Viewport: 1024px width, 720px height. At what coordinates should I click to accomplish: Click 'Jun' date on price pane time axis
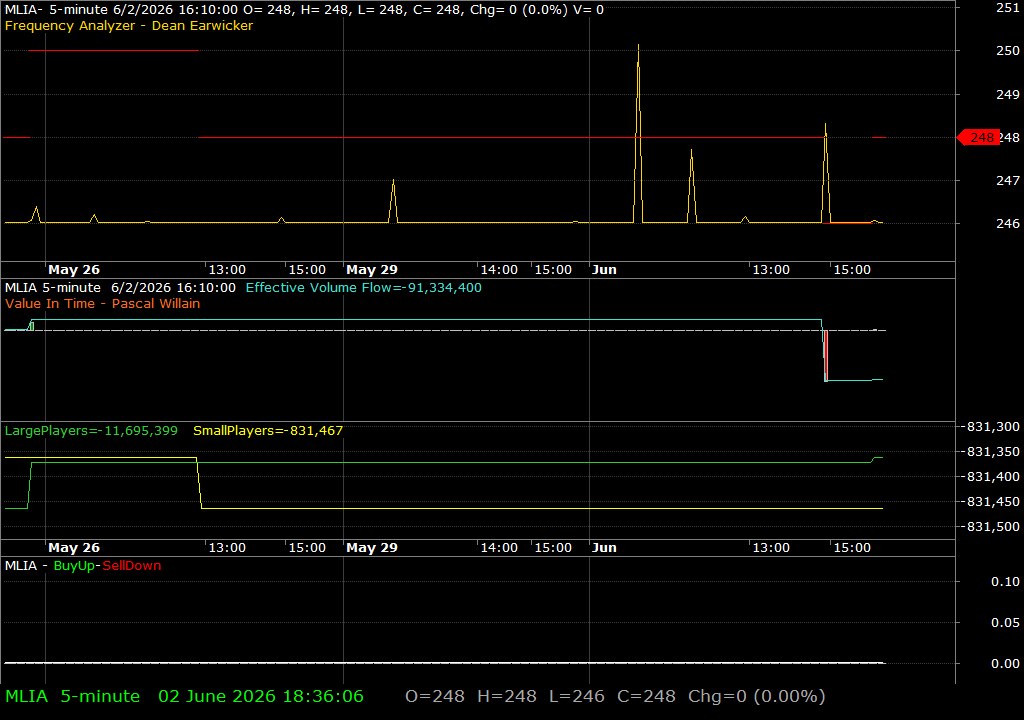[604, 270]
